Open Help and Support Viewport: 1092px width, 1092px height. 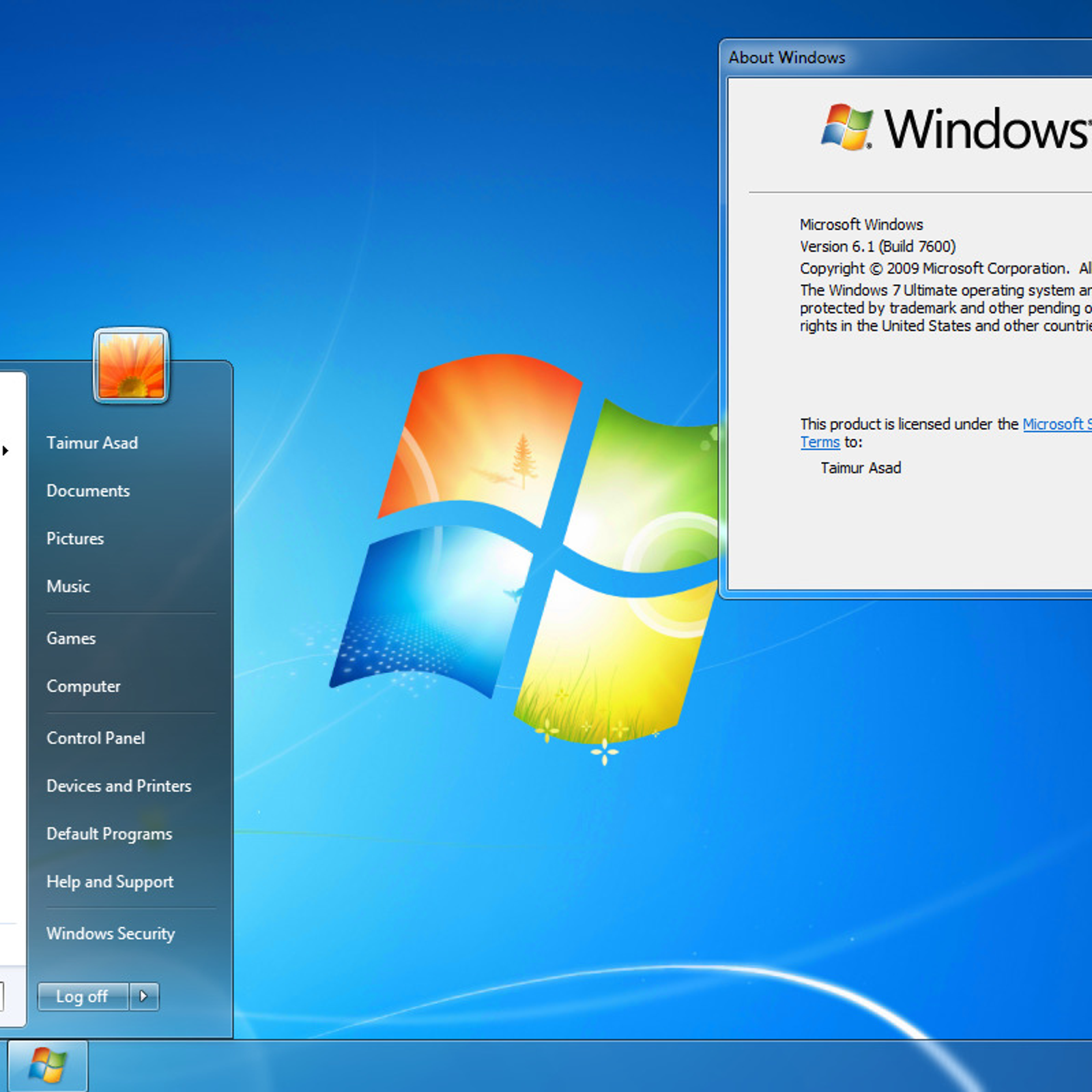pos(110,882)
